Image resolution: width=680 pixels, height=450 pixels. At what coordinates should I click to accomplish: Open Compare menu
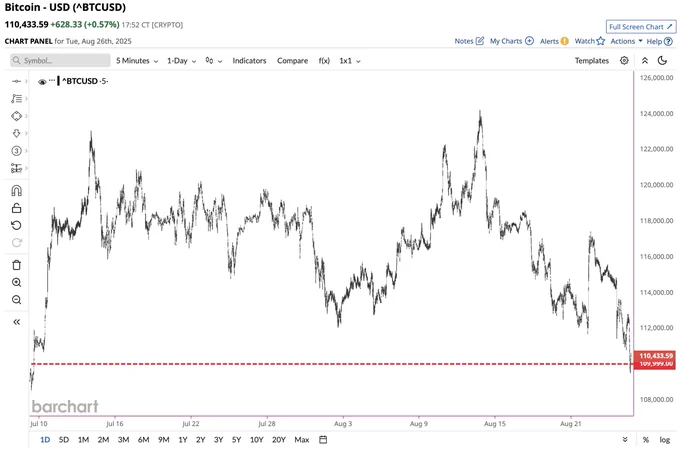click(x=293, y=61)
